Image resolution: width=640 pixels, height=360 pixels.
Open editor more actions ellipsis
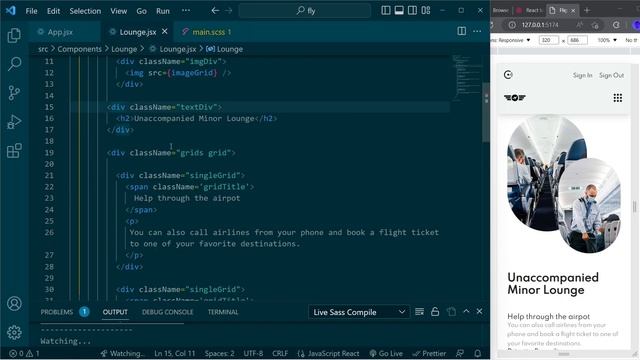pyautogui.click(x=477, y=31)
